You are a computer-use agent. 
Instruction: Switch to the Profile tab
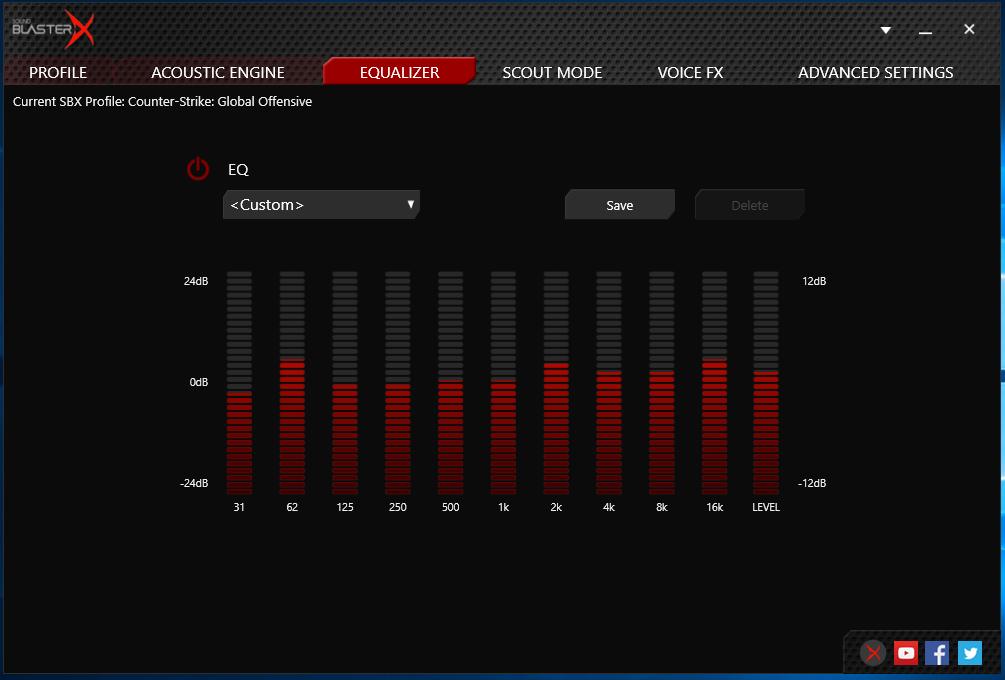point(58,72)
